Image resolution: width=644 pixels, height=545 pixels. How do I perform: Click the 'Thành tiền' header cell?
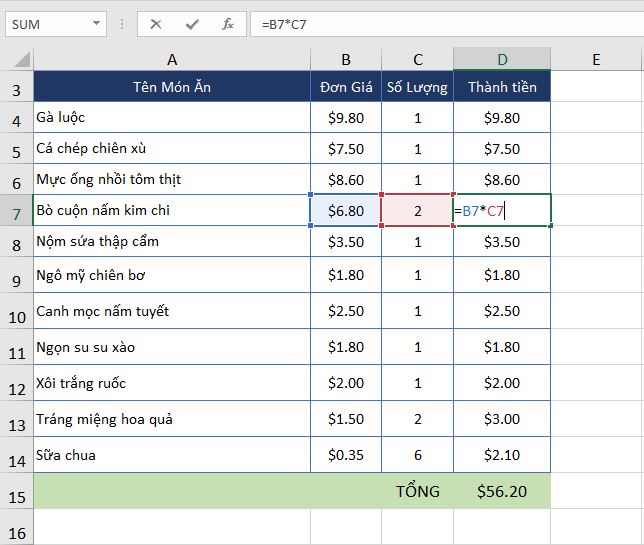pyautogui.click(x=502, y=87)
